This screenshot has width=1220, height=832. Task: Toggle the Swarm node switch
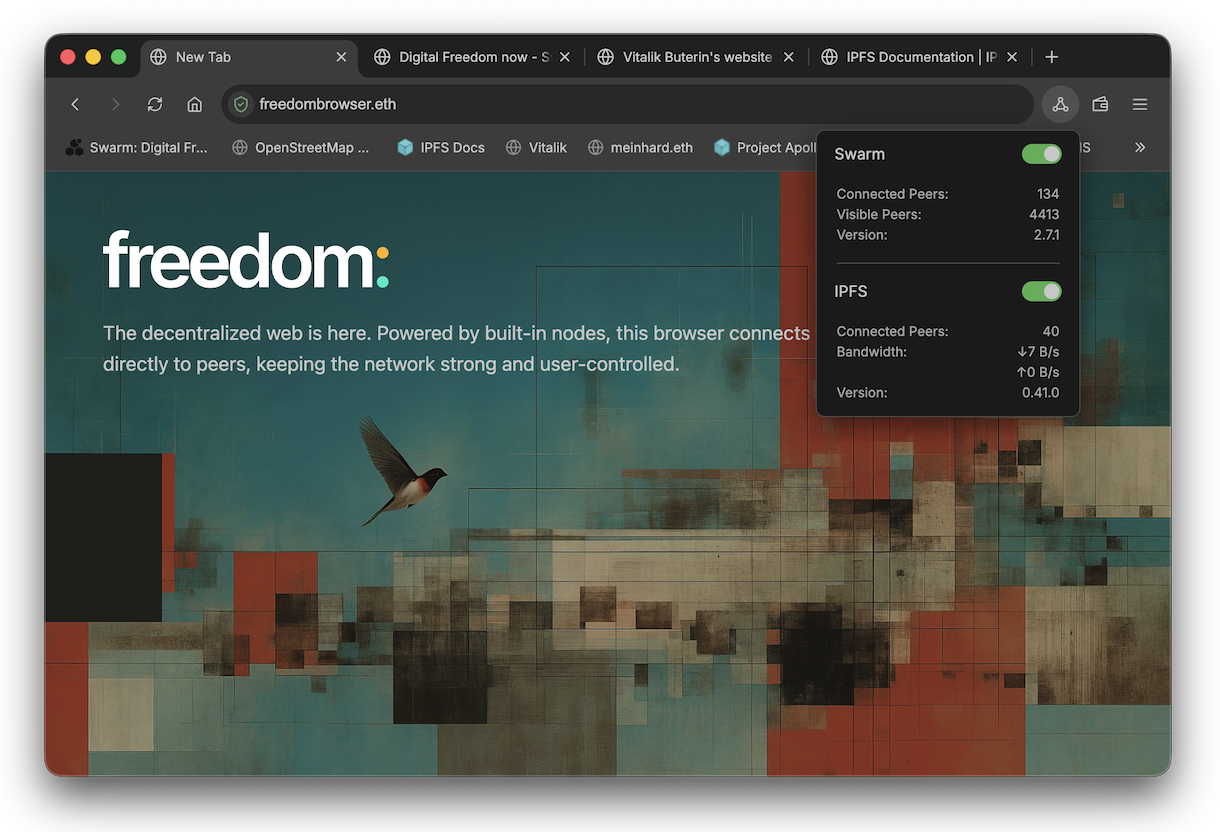point(1042,154)
